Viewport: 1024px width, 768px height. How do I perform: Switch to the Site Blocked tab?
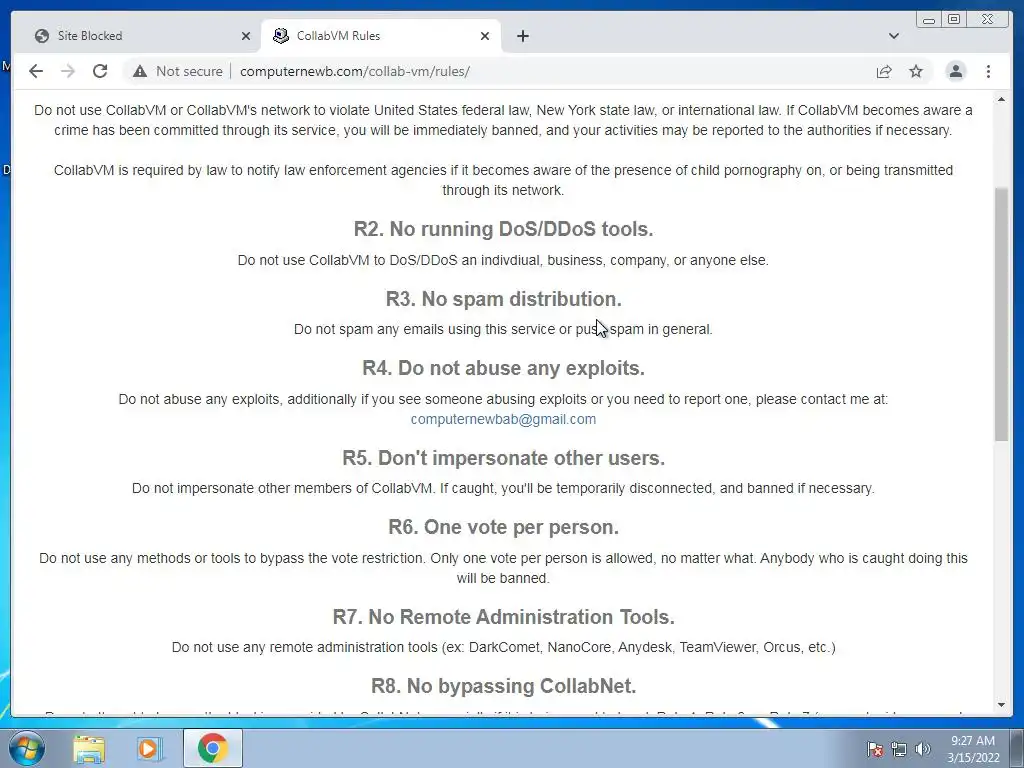[x=135, y=36]
